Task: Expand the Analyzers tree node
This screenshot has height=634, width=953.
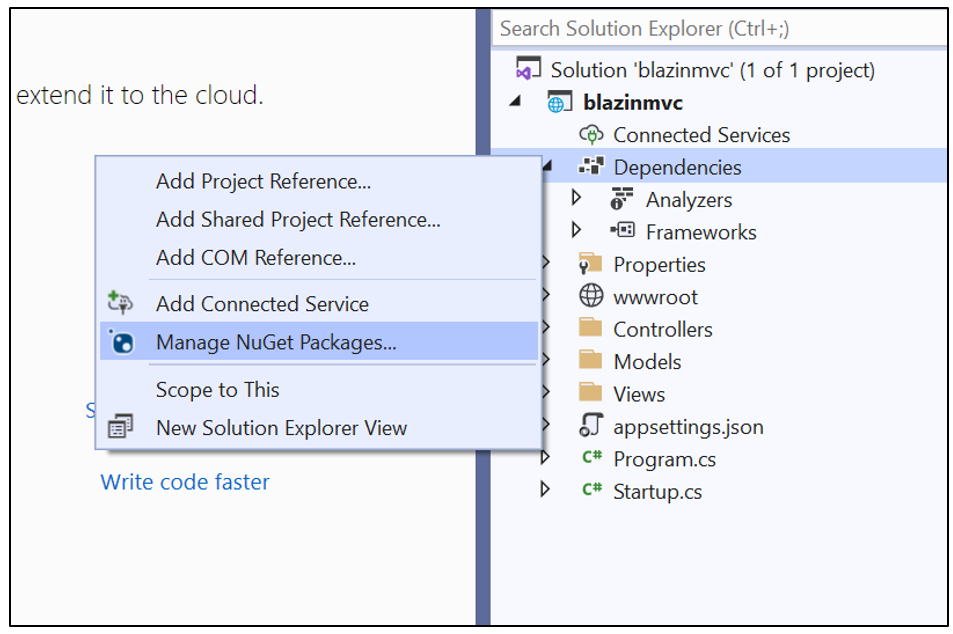Action: (576, 199)
